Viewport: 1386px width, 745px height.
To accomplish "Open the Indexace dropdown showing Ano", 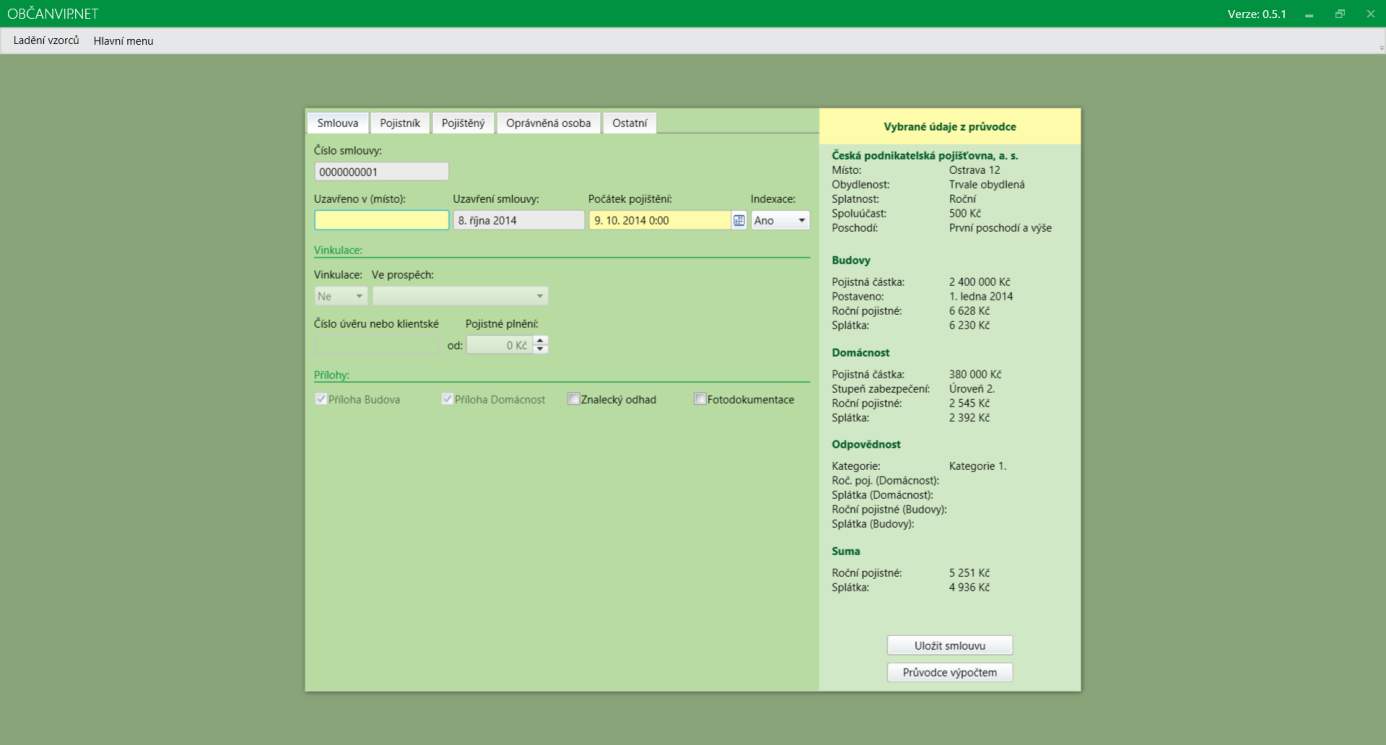I will [780, 220].
